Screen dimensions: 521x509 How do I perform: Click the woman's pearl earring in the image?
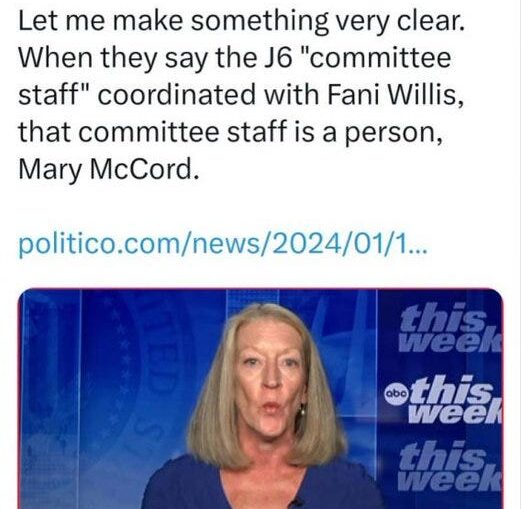pyautogui.click(x=303, y=412)
